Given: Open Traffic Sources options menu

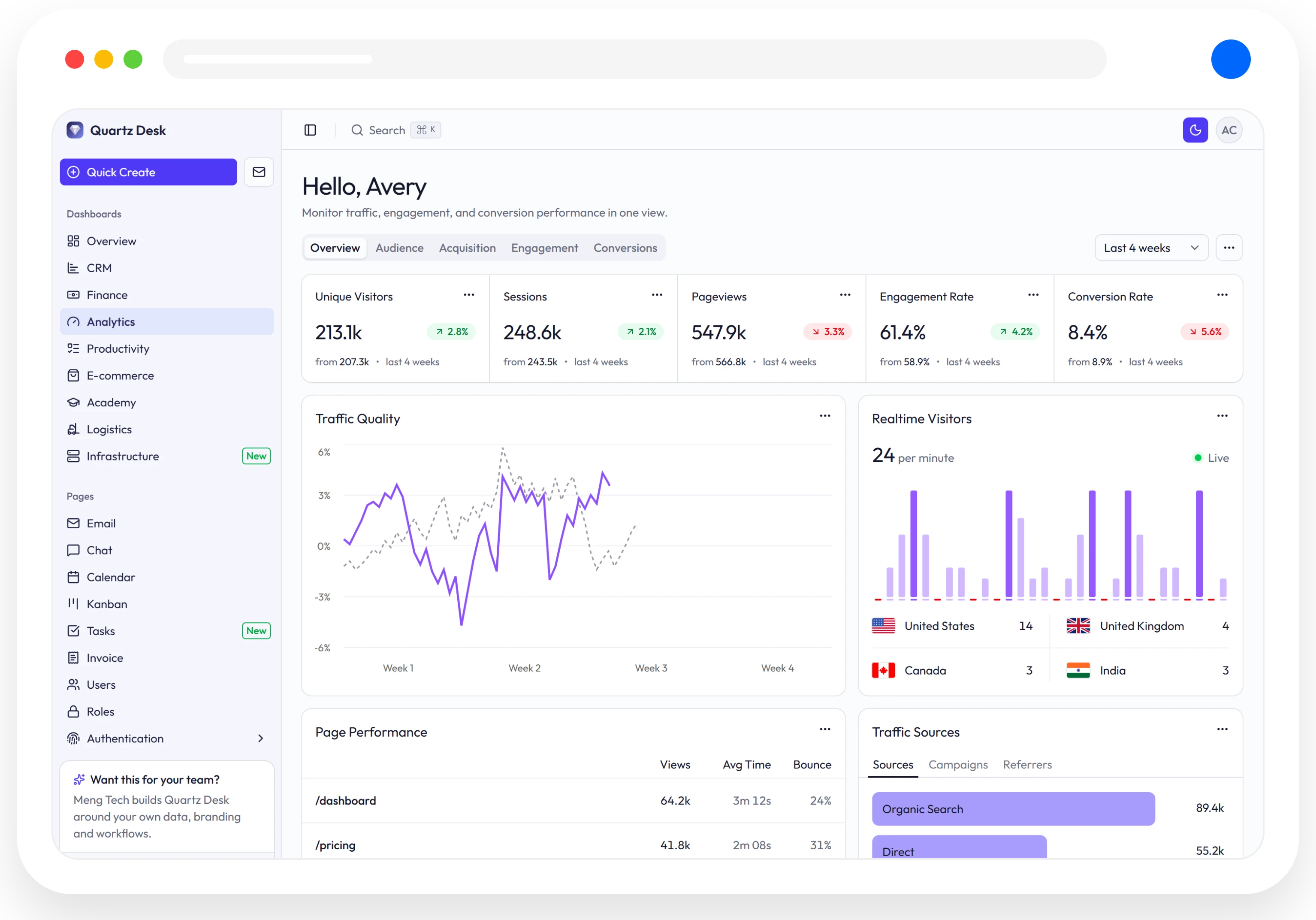Looking at the screenshot, I should (1222, 730).
